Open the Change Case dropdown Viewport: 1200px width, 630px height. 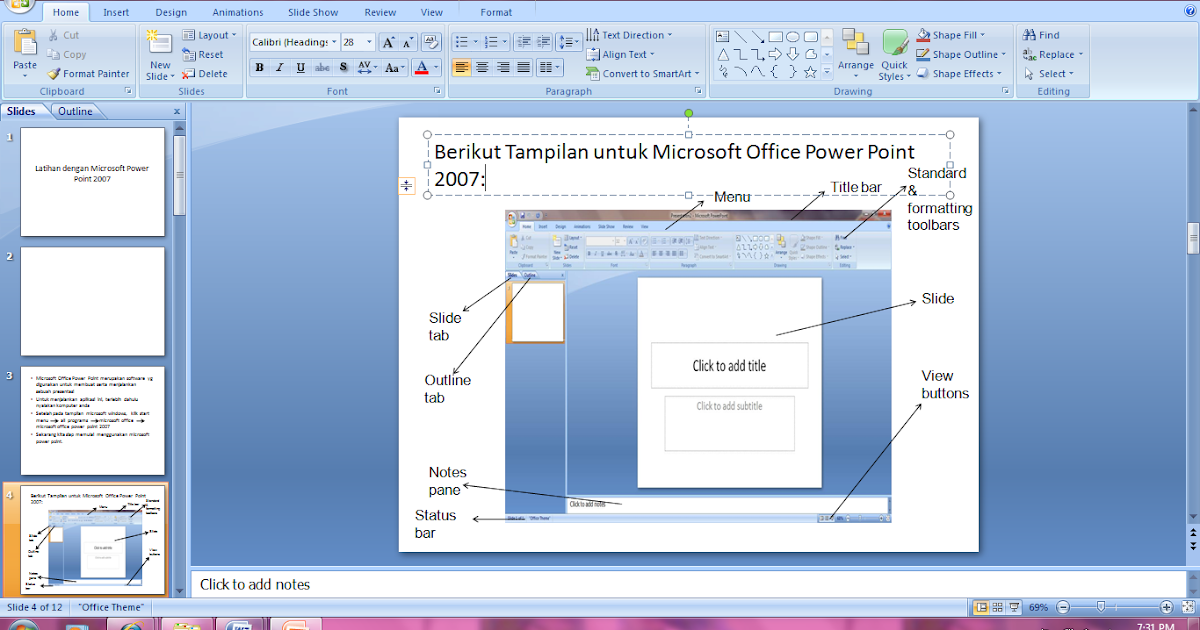pyautogui.click(x=395, y=68)
